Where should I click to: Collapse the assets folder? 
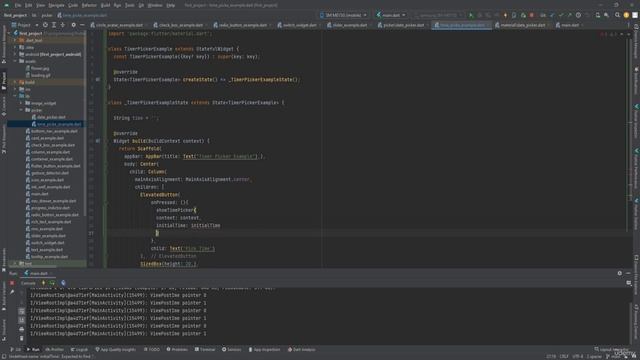tap(16, 61)
